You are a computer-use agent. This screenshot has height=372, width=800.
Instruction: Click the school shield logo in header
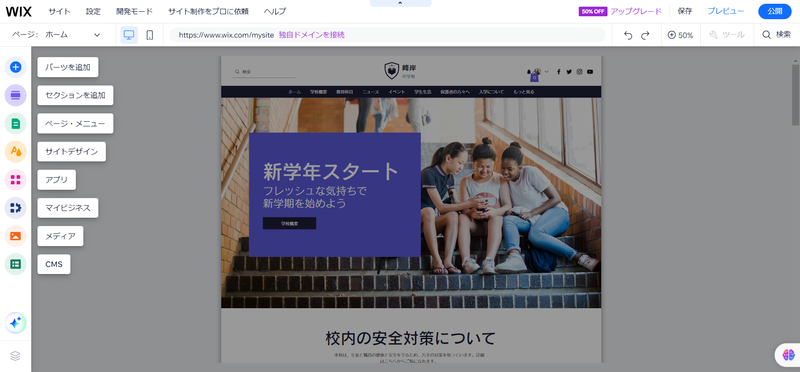391,70
